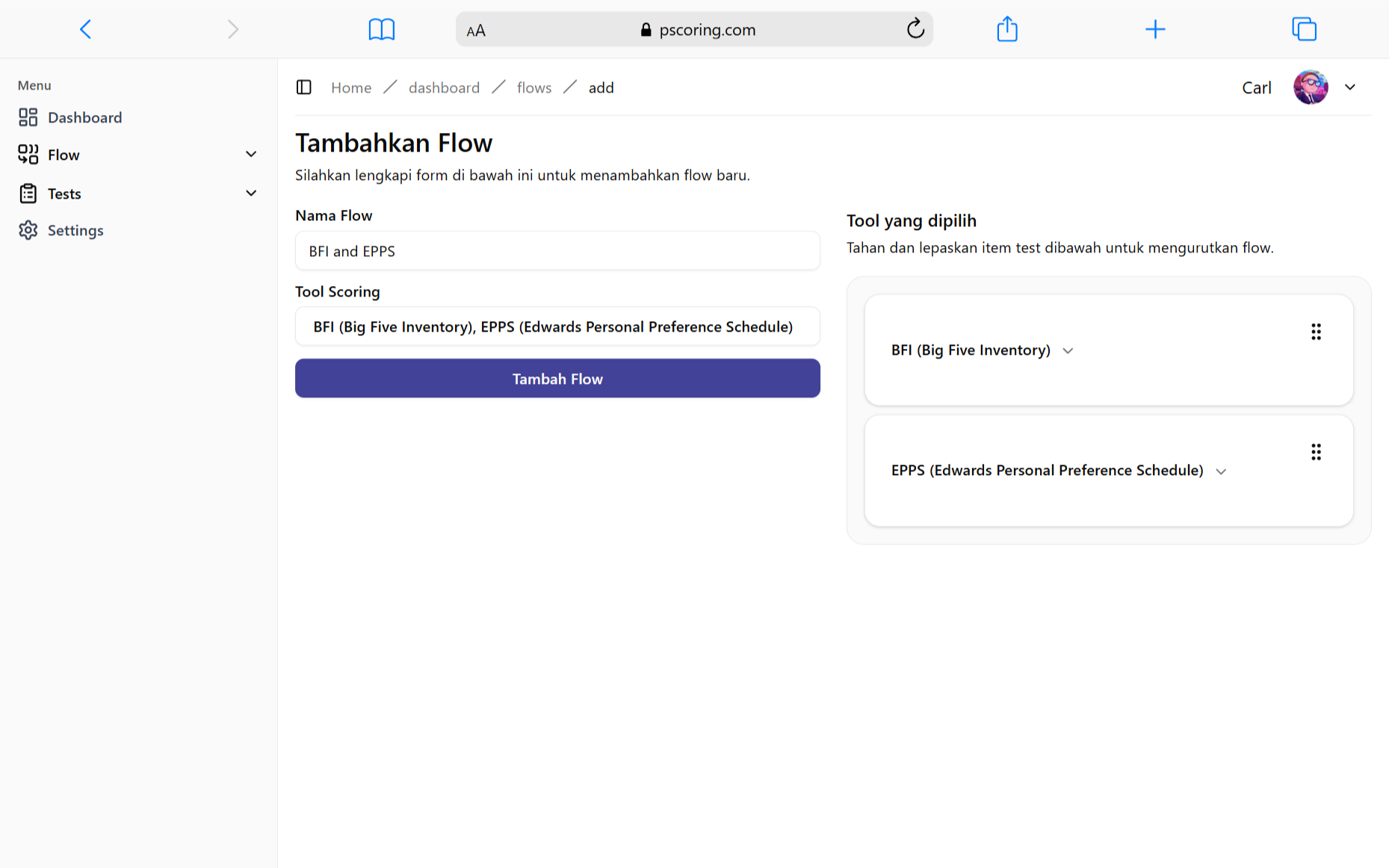1389x868 pixels.
Task: Click the Tests clipboard icon
Action: (x=28, y=193)
